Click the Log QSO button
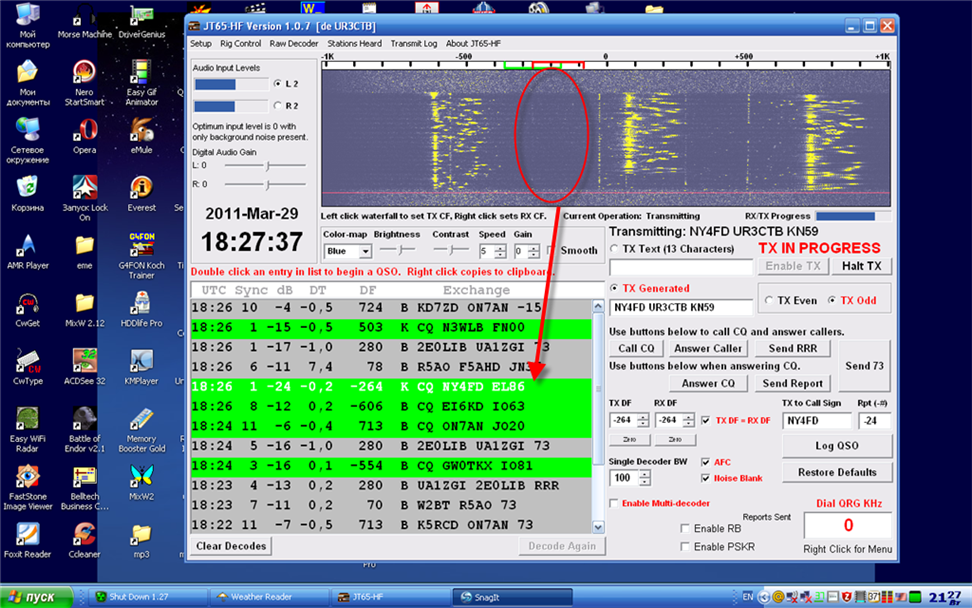This screenshot has height=608, width=972. [837, 445]
